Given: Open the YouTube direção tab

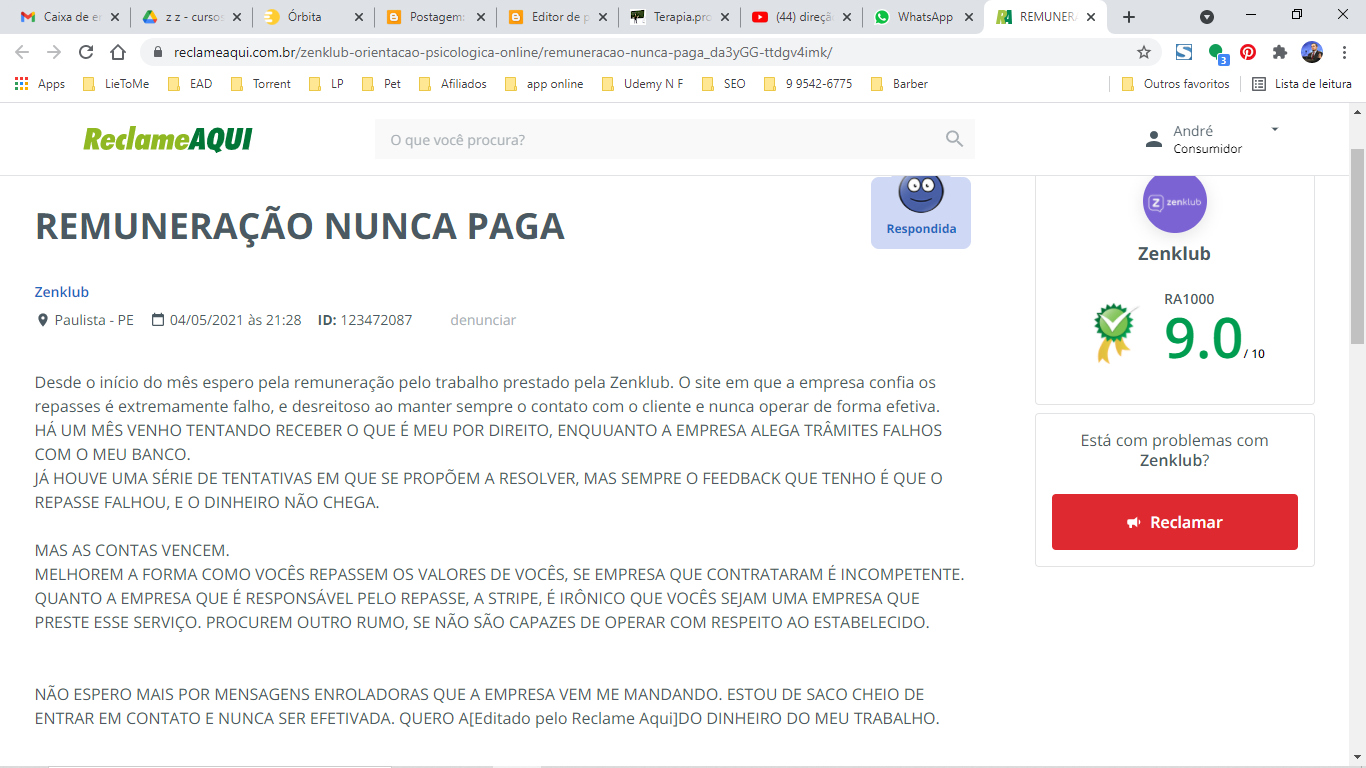Looking at the screenshot, I should pyautogui.click(x=802, y=17).
